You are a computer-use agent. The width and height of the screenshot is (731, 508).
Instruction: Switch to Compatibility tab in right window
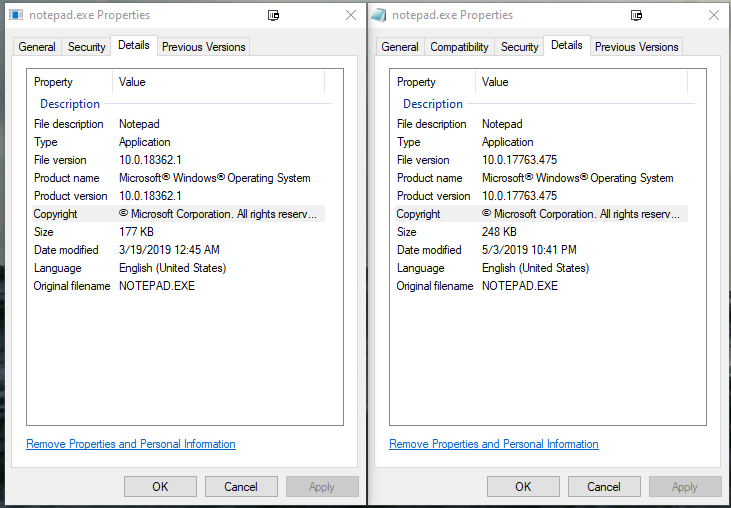tap(459, 47)
